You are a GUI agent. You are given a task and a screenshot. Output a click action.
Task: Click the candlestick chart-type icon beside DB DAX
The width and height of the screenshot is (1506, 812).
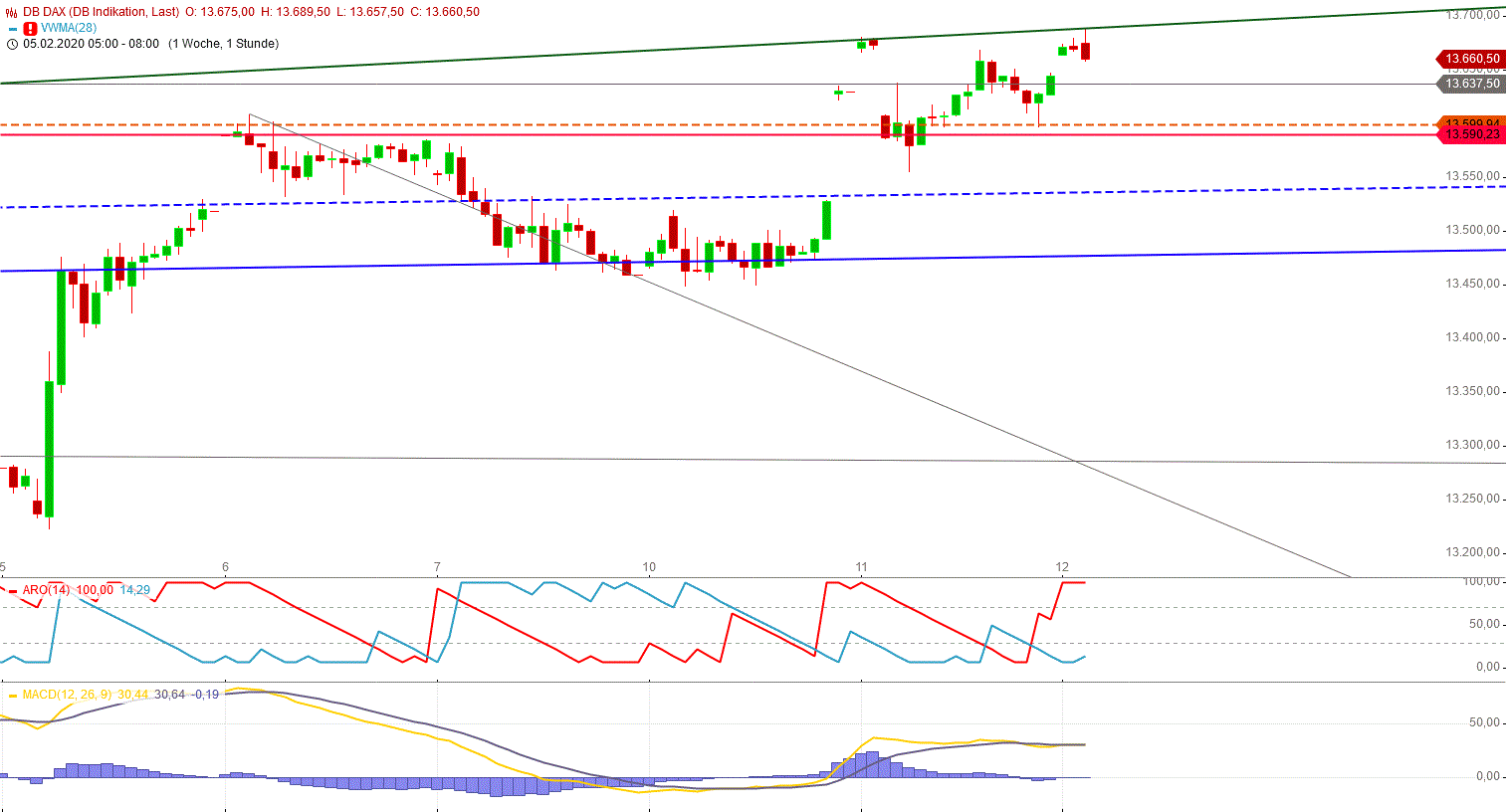[12, 12]
